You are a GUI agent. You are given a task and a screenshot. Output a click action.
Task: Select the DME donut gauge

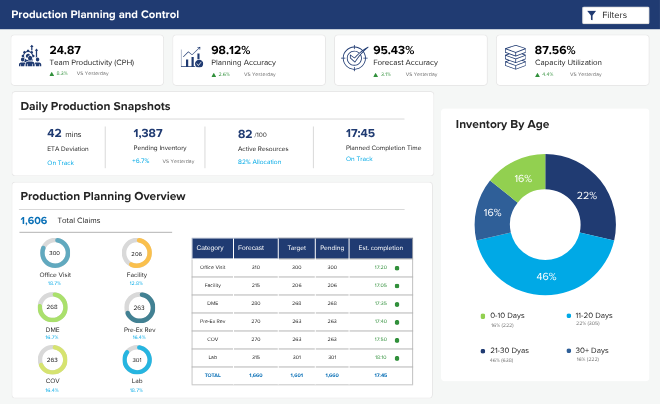click(x=53, y=307)
